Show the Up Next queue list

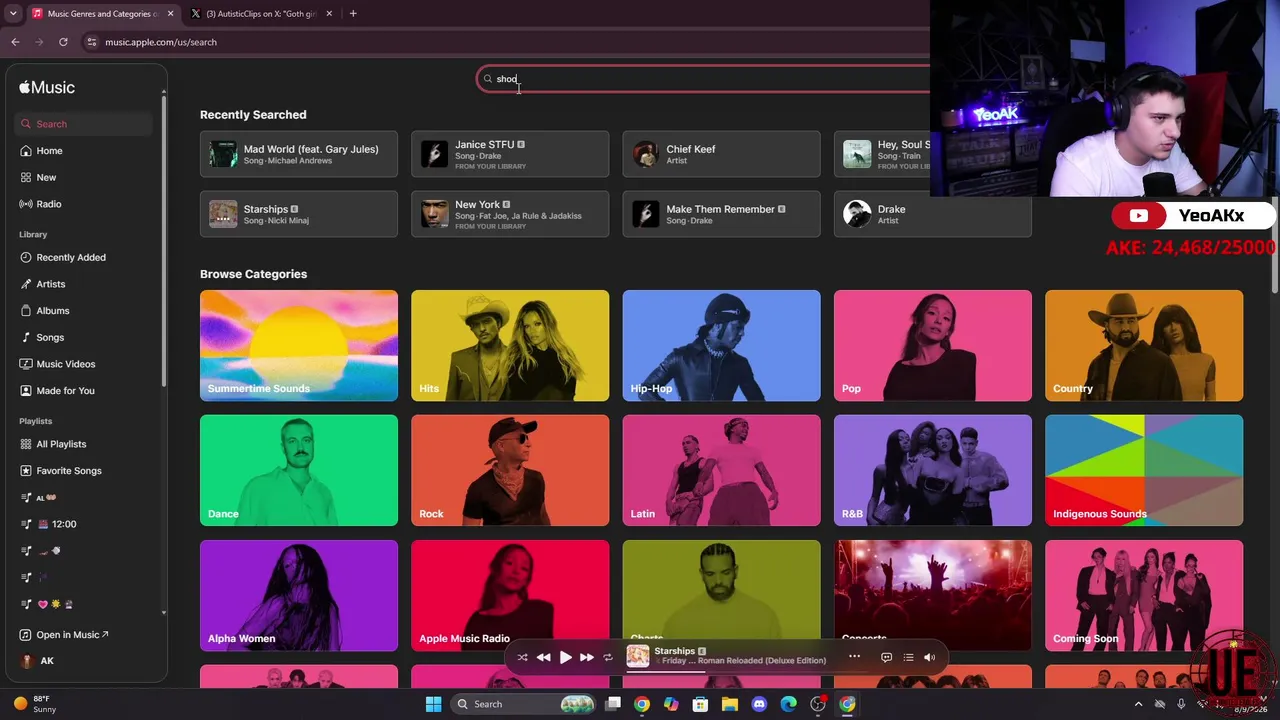[x=908, y=657]
